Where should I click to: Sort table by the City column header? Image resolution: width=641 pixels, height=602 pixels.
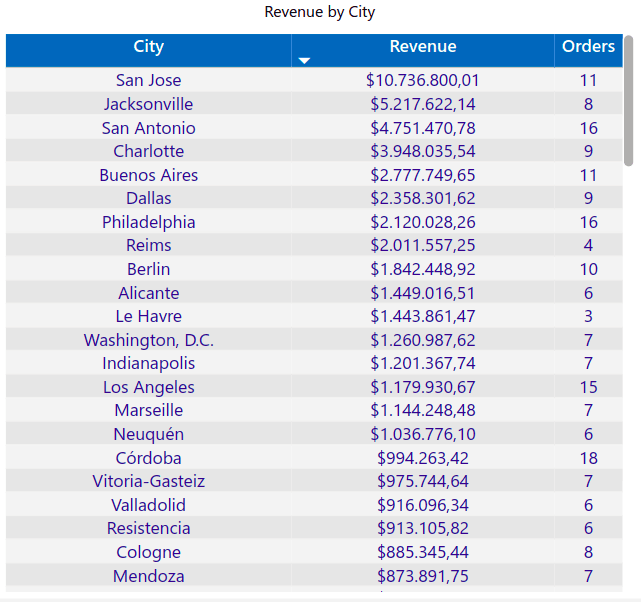tap(148, 47)
